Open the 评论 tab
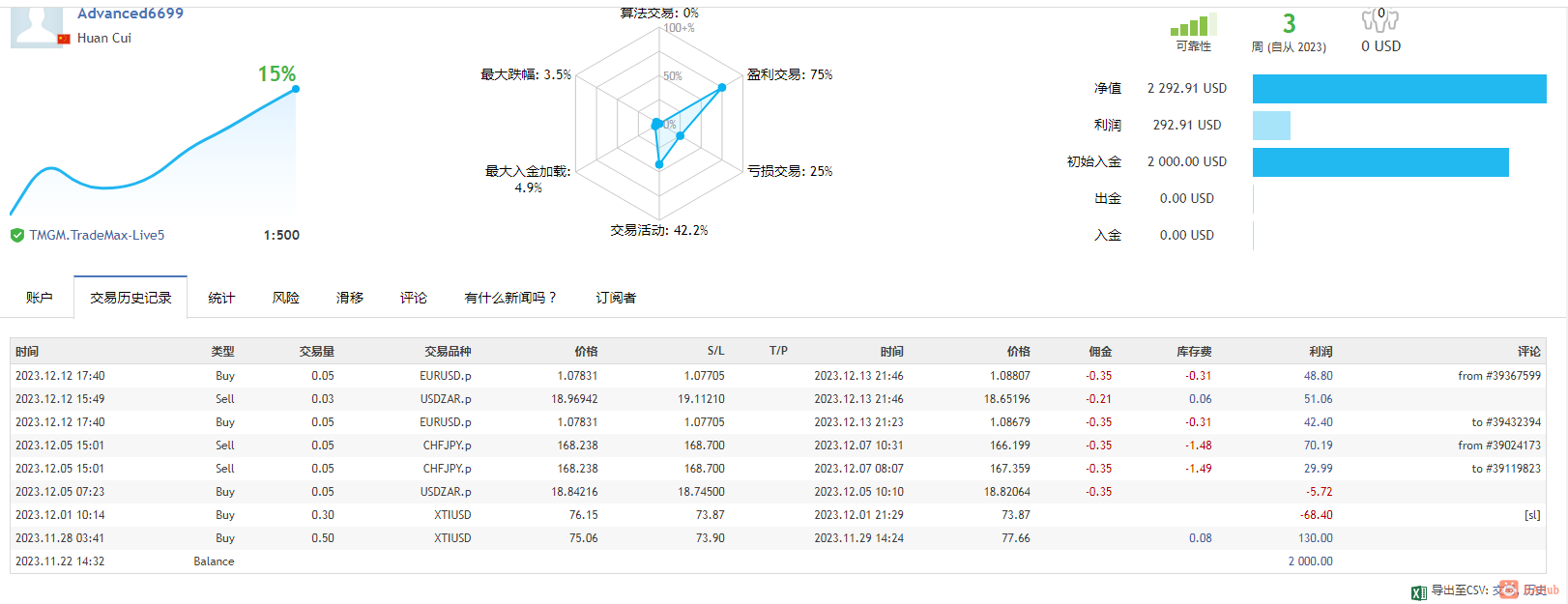Screen dimensions: 1568x604 [414, 298]
